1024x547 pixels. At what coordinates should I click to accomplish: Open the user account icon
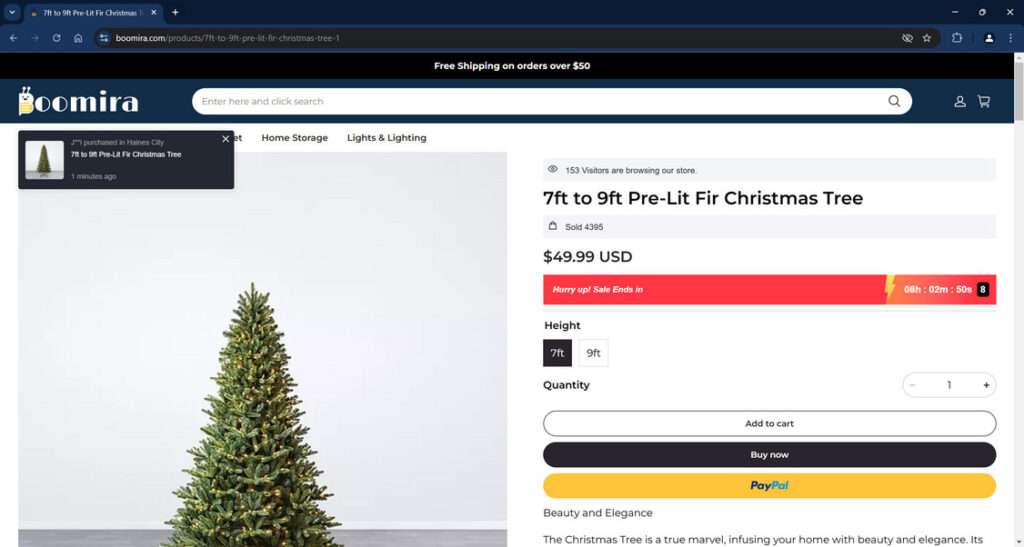pos(959,101)
